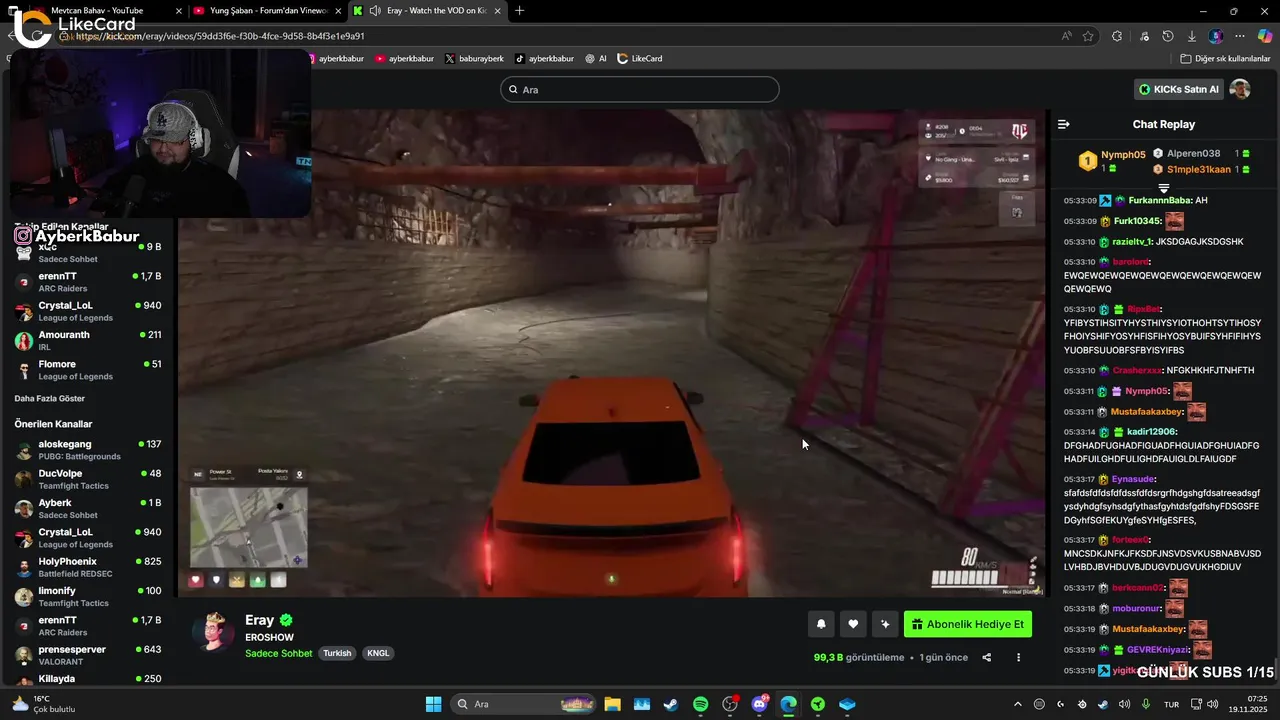1280x720 pixels.
Task: Click username Eynasude in chat
Action: (1133, 479)
